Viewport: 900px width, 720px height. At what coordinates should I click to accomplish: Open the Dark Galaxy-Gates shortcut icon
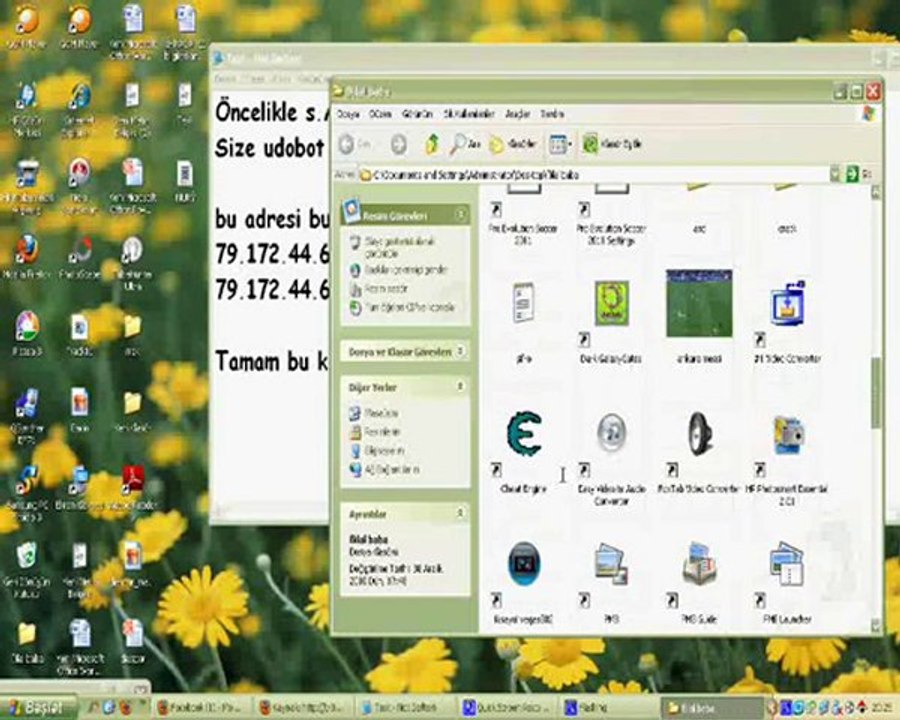[x=611, y=304]
